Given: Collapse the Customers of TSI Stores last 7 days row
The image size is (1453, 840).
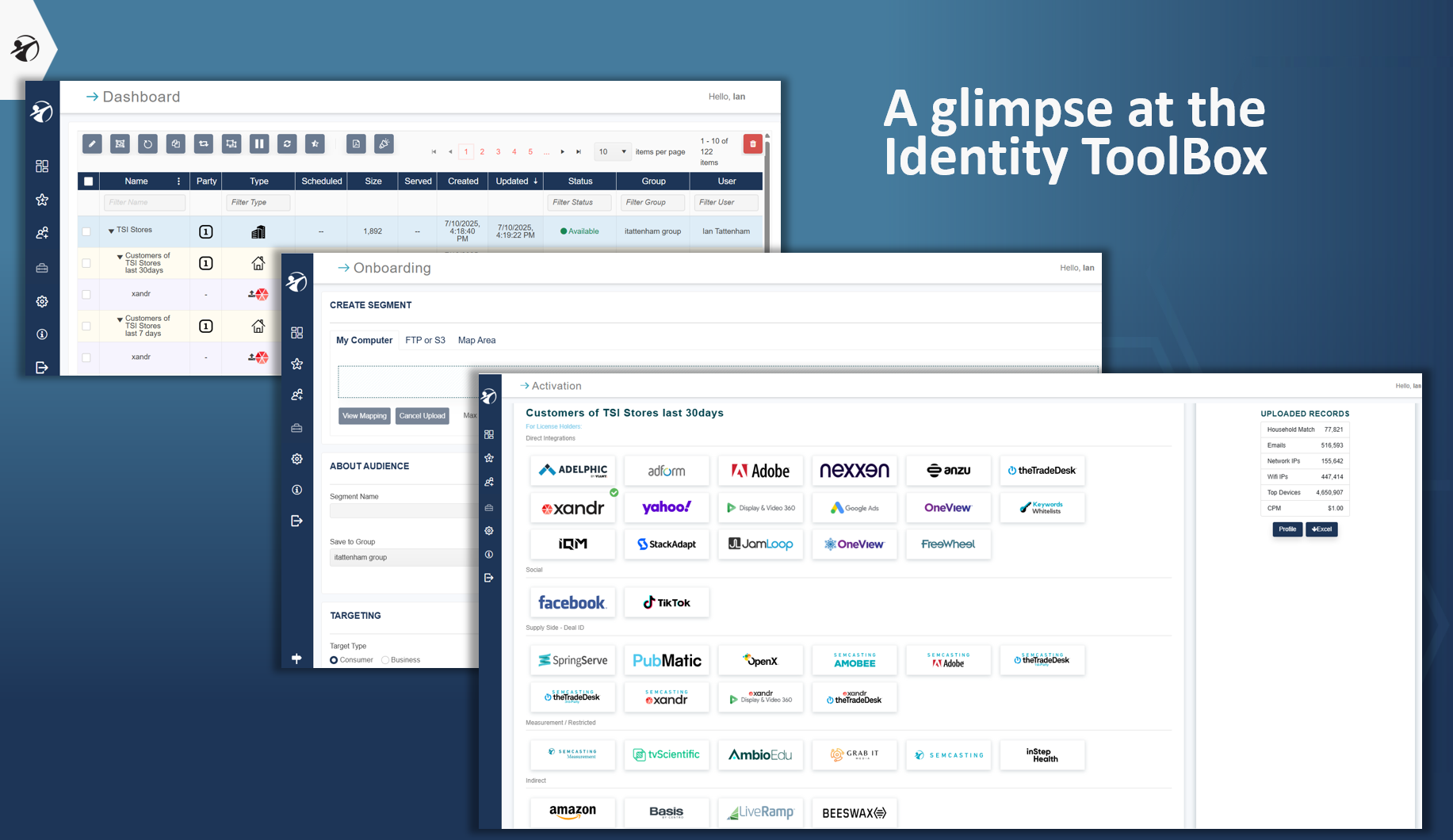Looking at the screenshot, I should (120, 319).
